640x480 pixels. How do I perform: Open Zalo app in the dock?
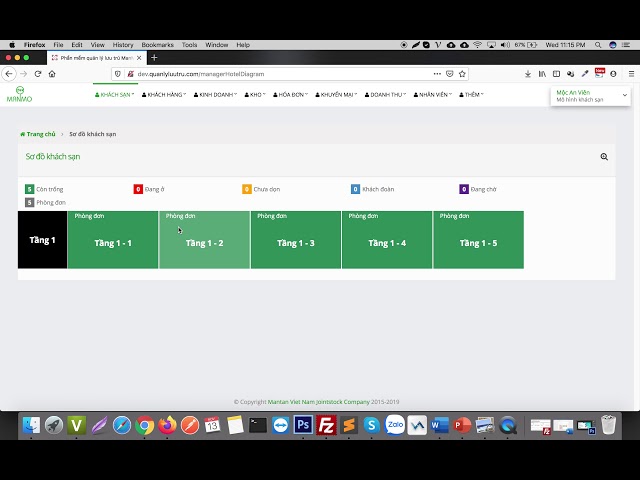pos(395,425)
